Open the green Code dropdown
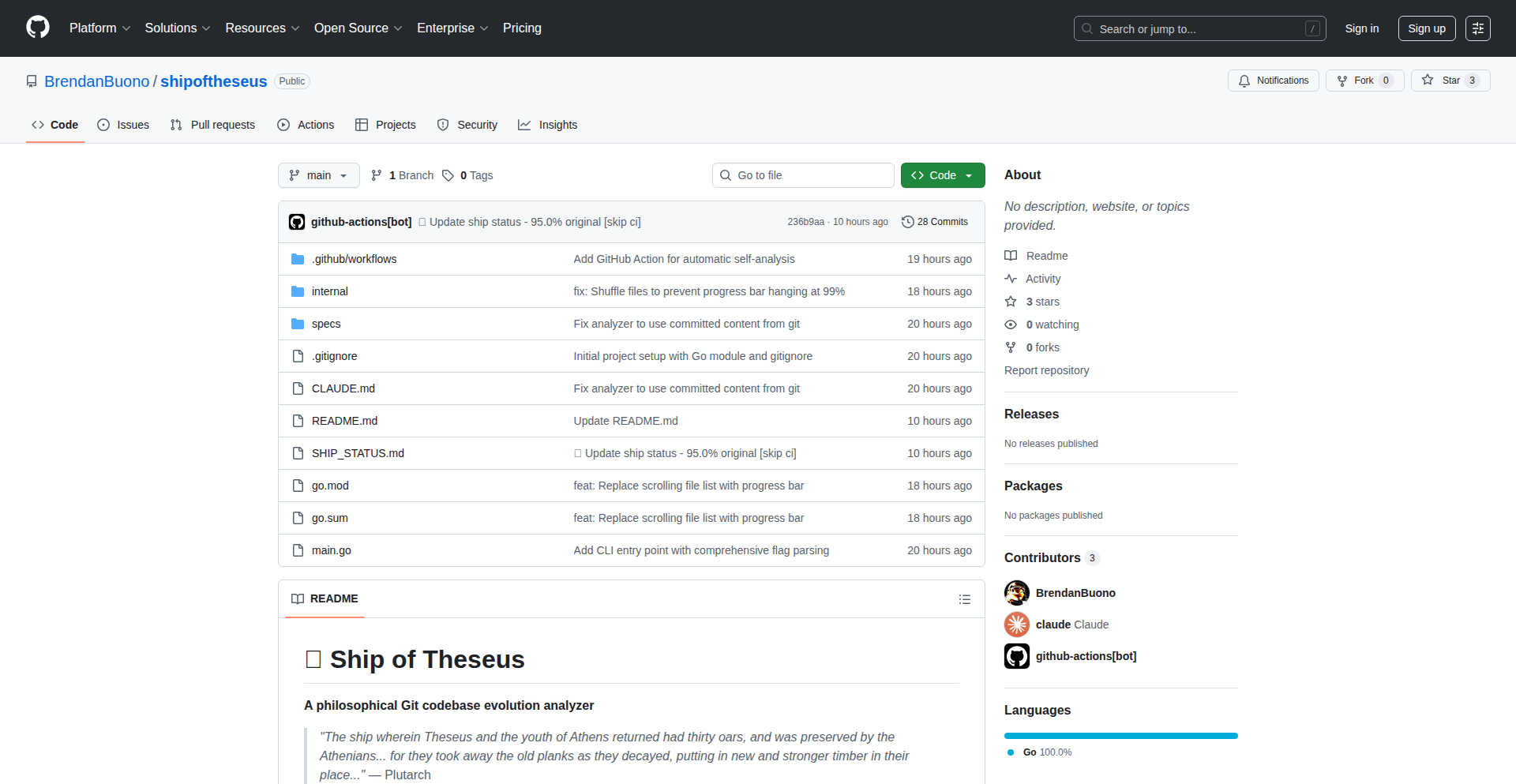 942,175
